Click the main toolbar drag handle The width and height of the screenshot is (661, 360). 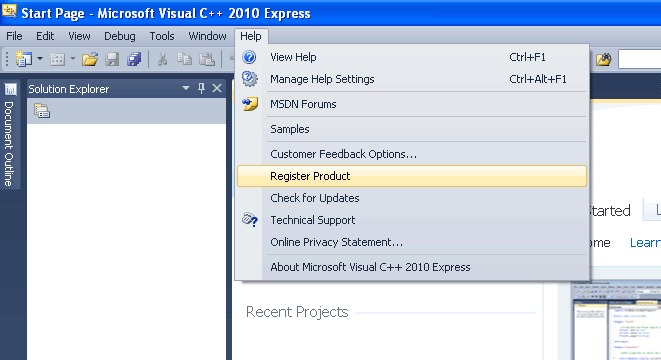coord(7,59)
